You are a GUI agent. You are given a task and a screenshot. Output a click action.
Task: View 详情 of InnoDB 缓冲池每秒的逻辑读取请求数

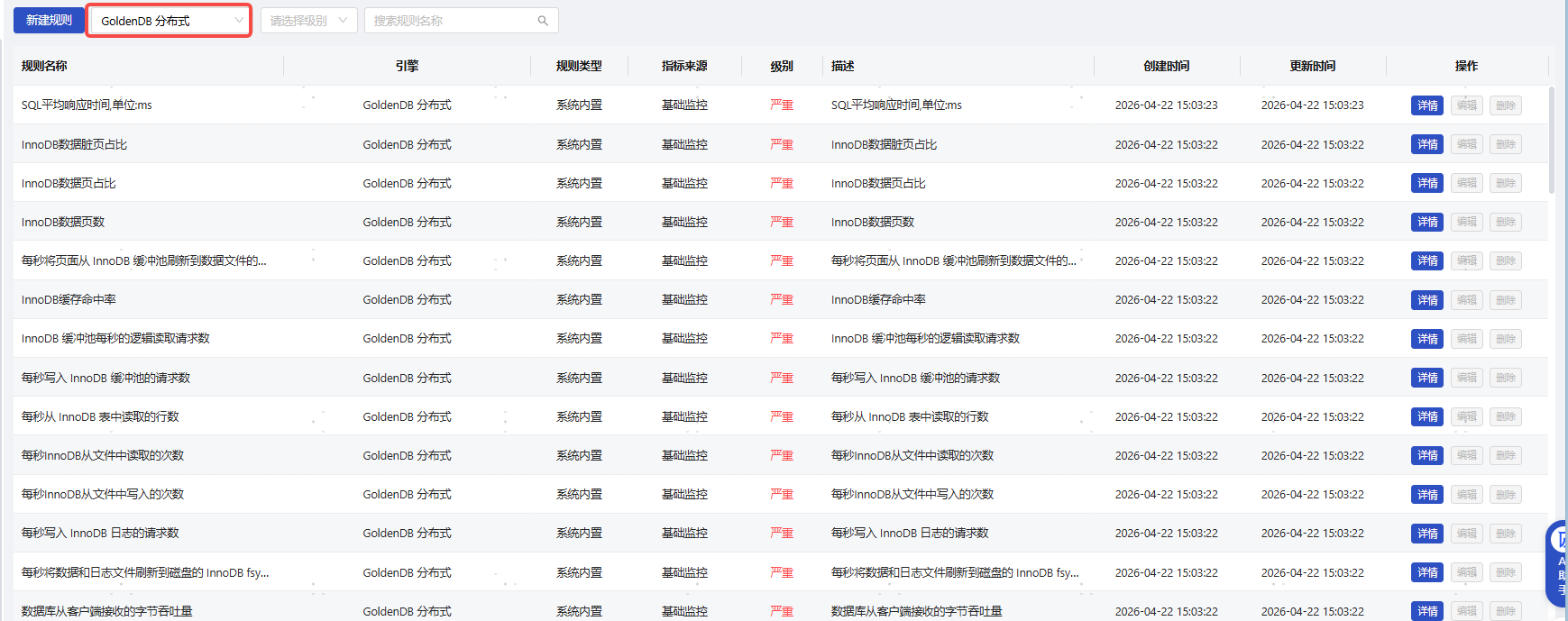1427,339
